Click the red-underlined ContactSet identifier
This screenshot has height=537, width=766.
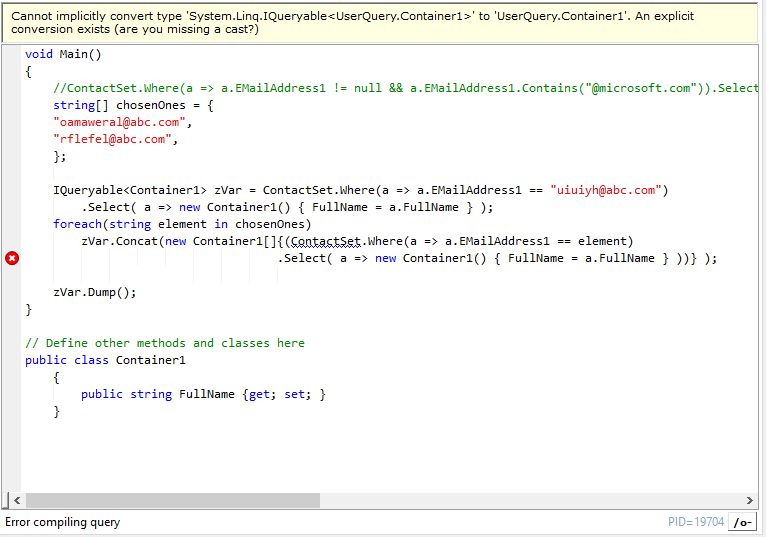[326, 241]
